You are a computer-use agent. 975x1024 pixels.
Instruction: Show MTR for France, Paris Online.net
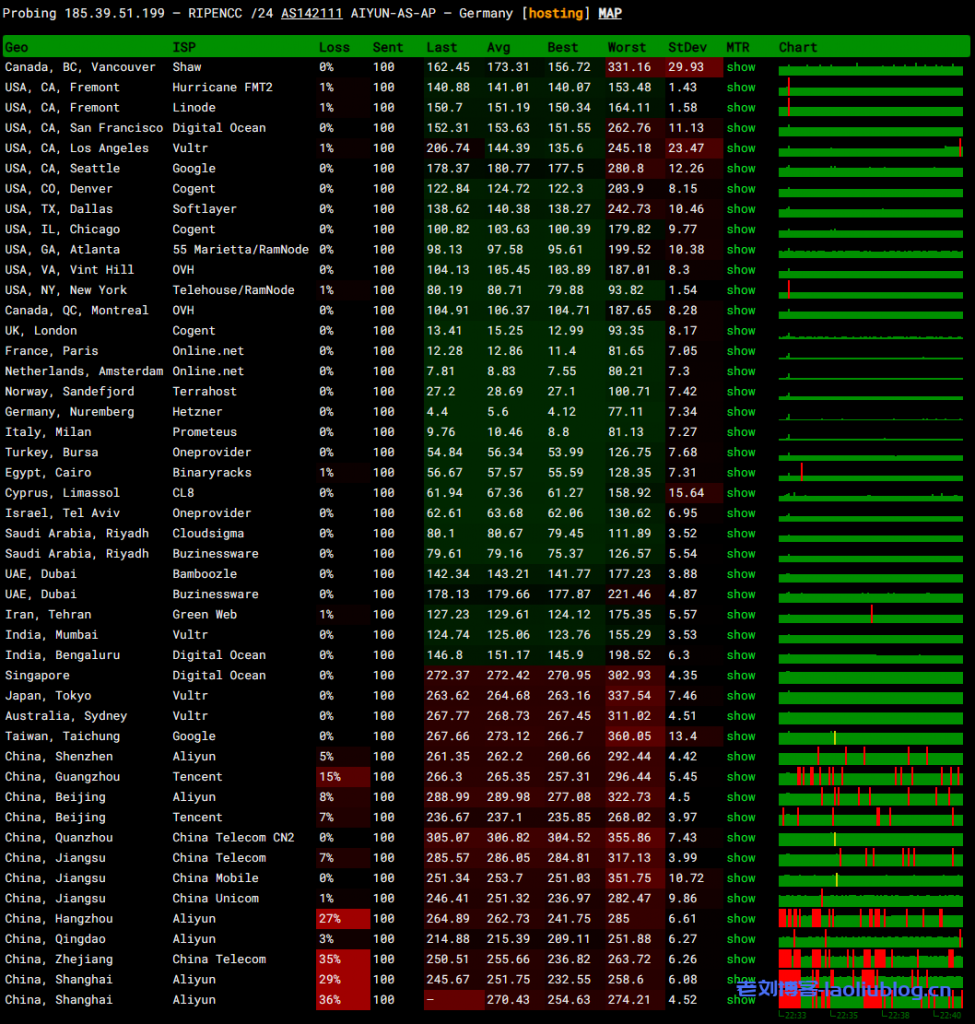[x=741, y=351]
